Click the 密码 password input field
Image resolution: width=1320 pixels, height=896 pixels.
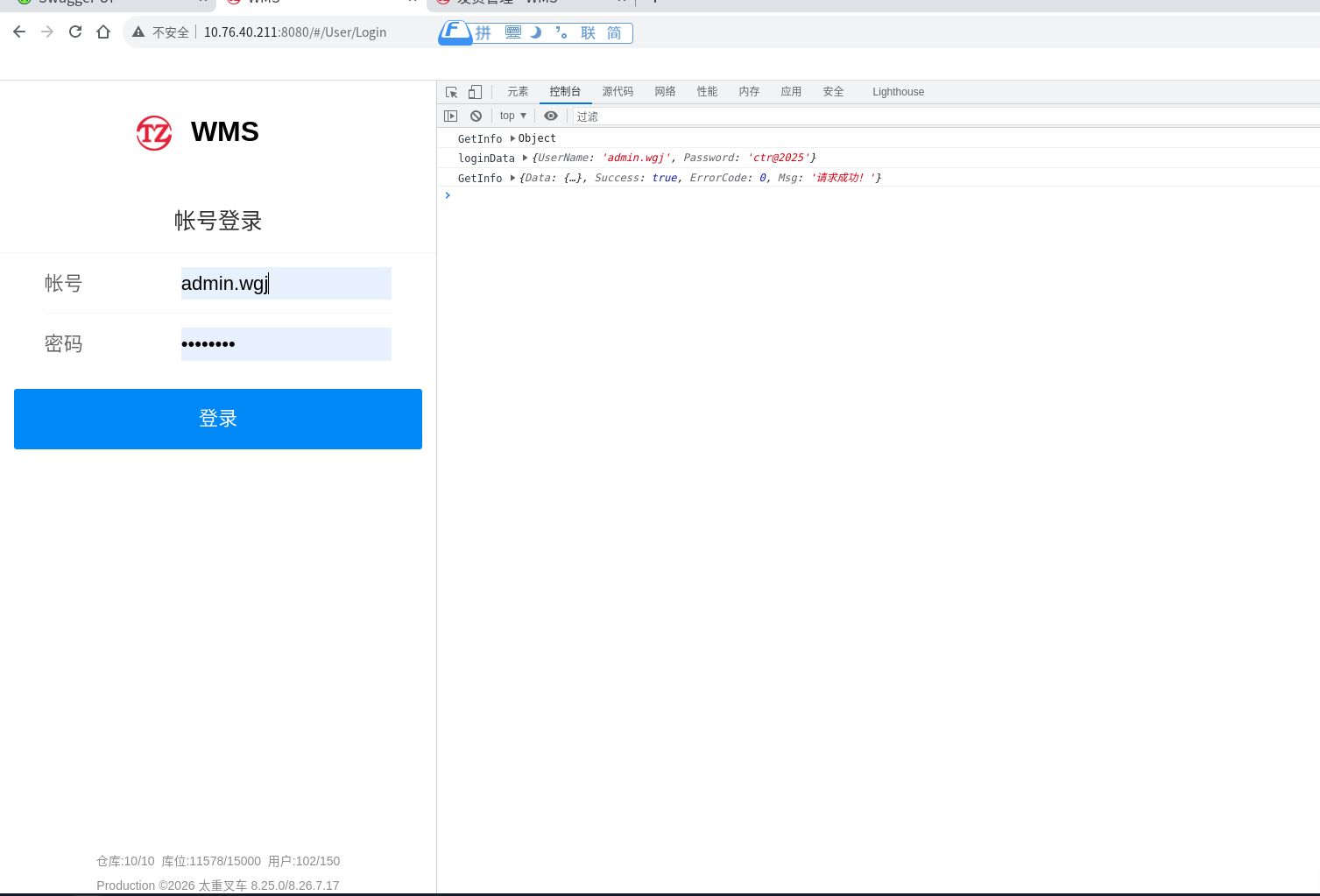[x=286, y=344]
